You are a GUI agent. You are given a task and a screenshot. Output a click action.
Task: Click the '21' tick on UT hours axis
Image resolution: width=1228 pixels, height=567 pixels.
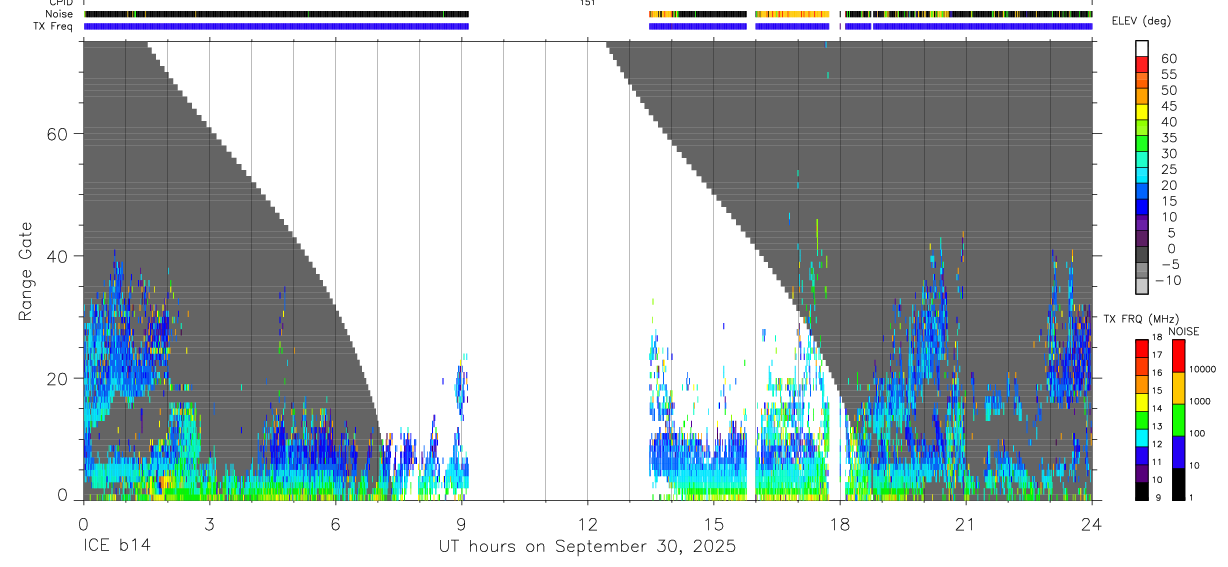(x=965, y=523)
